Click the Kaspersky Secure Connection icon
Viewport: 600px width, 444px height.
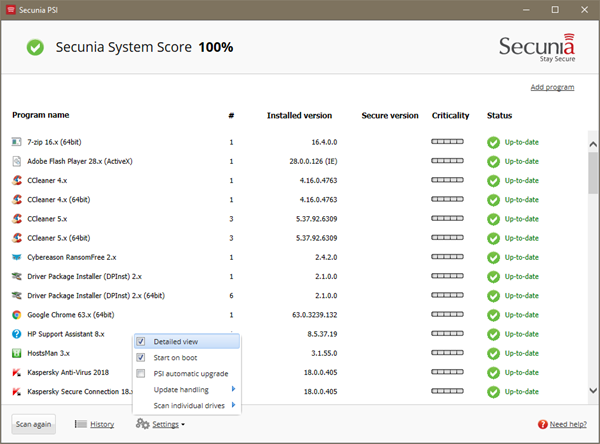(16, 392)
